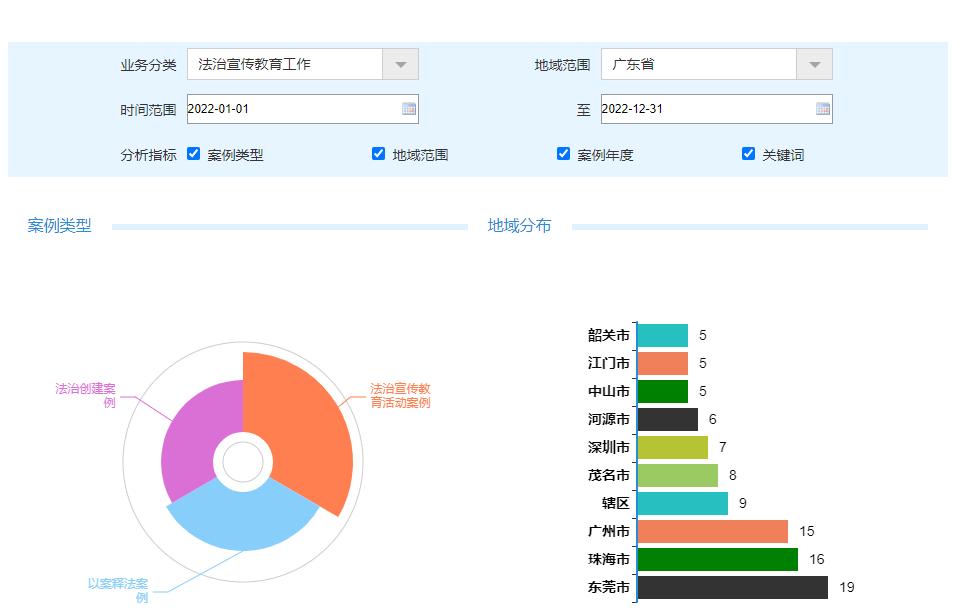Click the 珠海市 green bar
This screenshot has height=612, width=960.
tap(717, 559)
